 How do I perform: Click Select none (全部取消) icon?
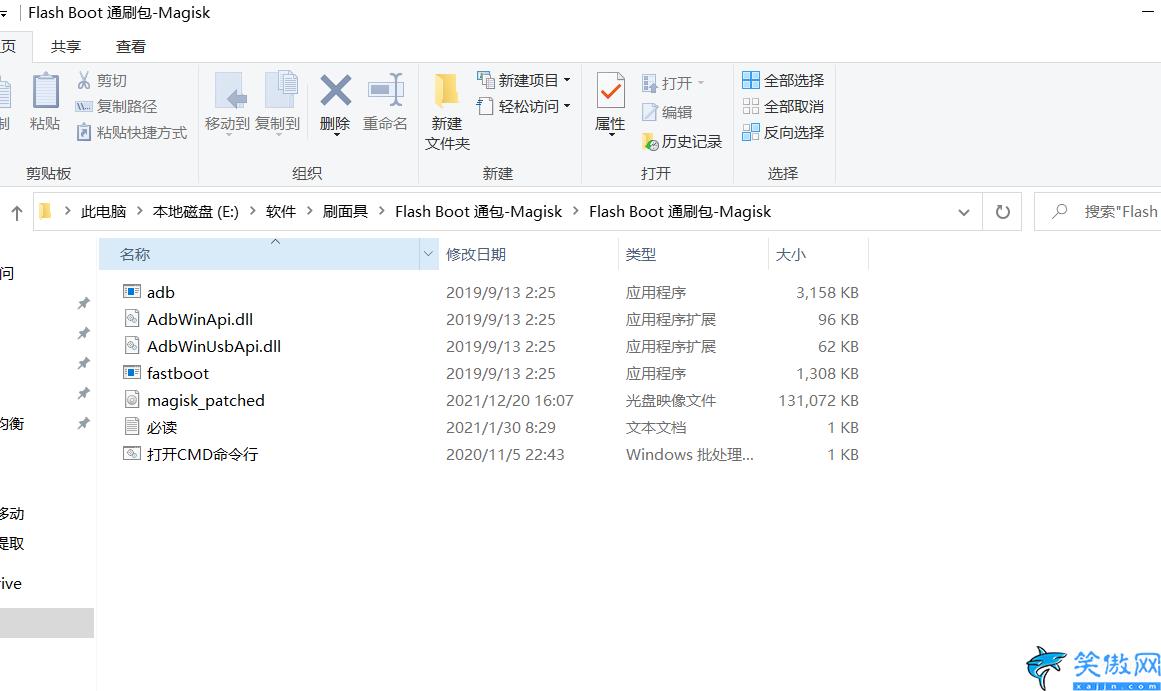(x=751, y=106)
